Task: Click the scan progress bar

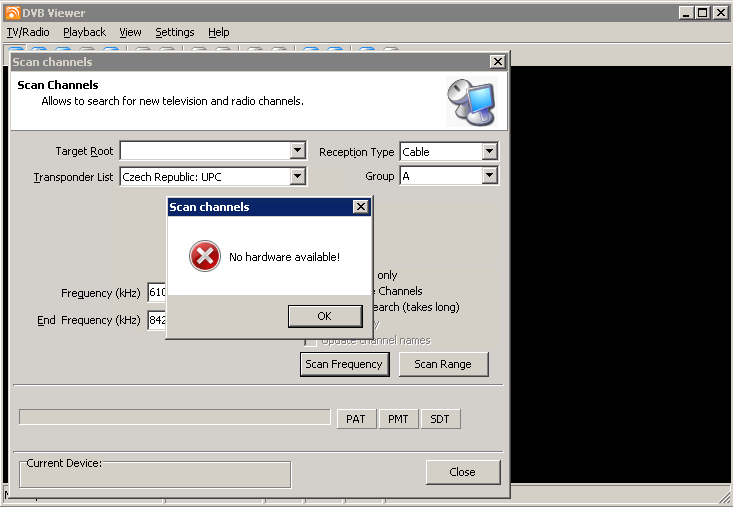Action: pos(174,417)
